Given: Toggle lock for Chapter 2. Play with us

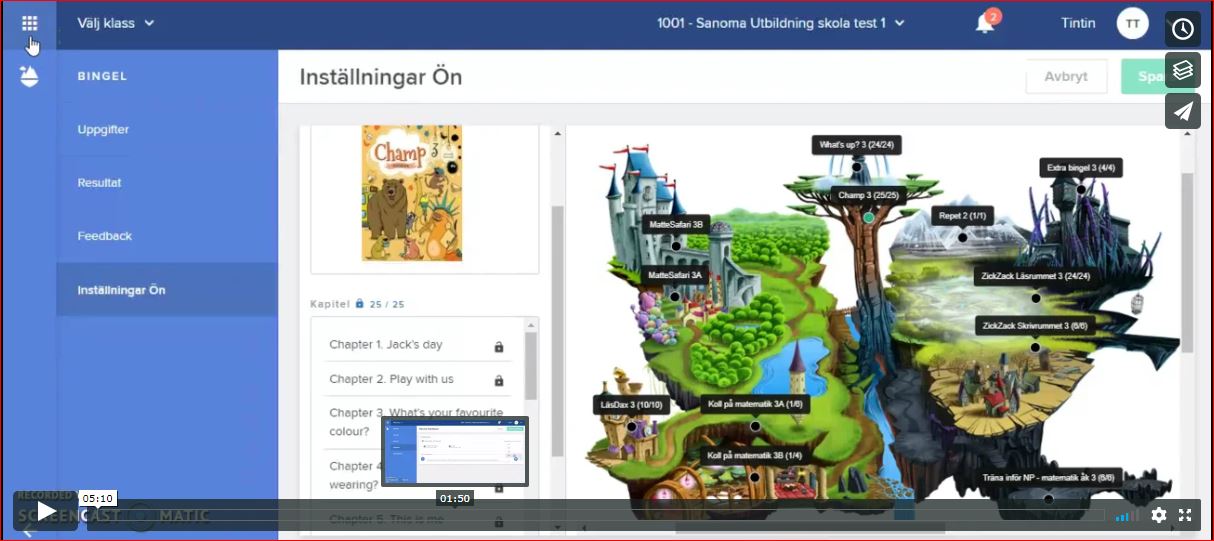Looking at the screenshot, I should 498,381.
